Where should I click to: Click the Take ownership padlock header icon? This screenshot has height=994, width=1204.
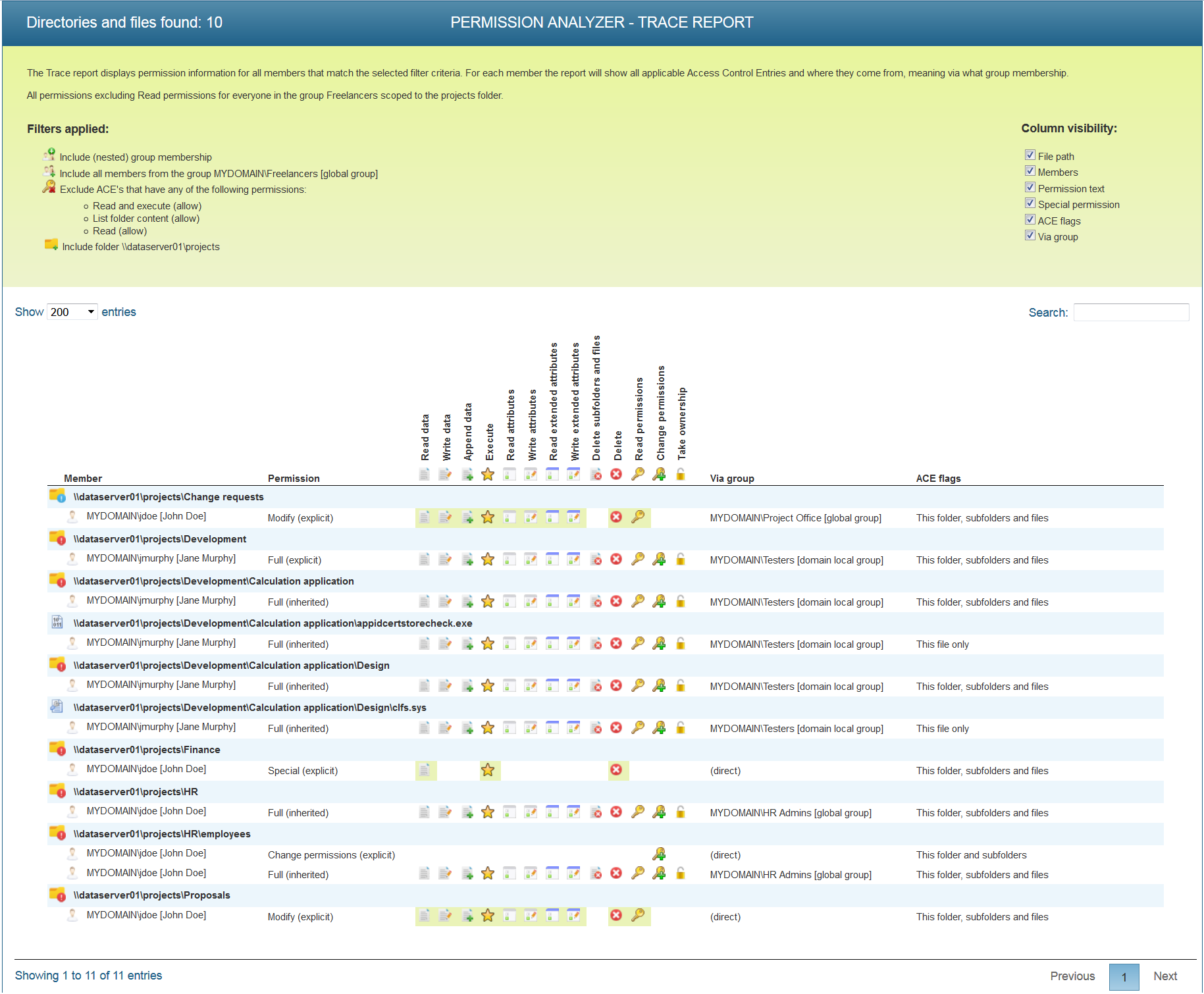(681, 475)
